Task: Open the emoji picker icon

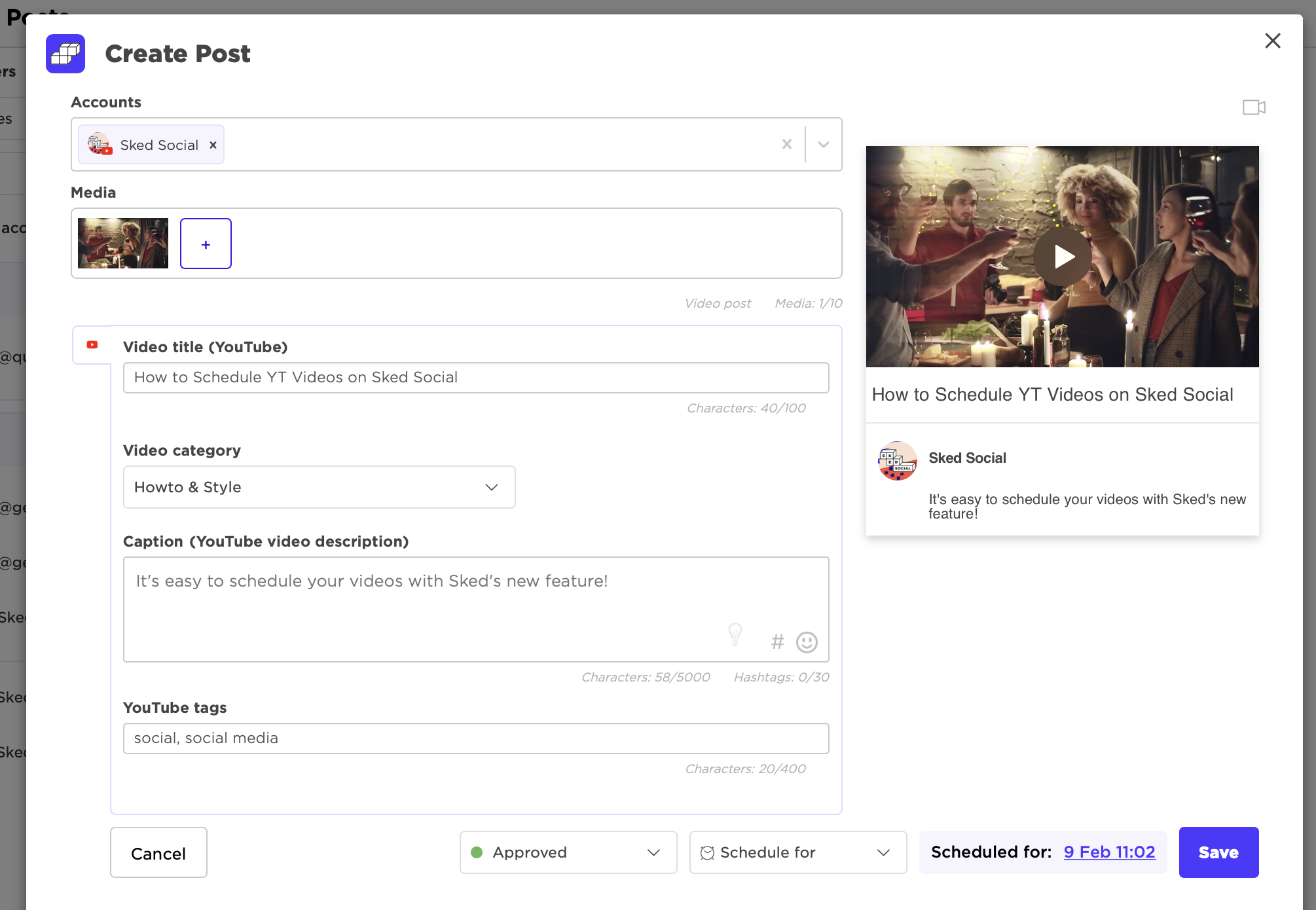Action: click(807, 642)
